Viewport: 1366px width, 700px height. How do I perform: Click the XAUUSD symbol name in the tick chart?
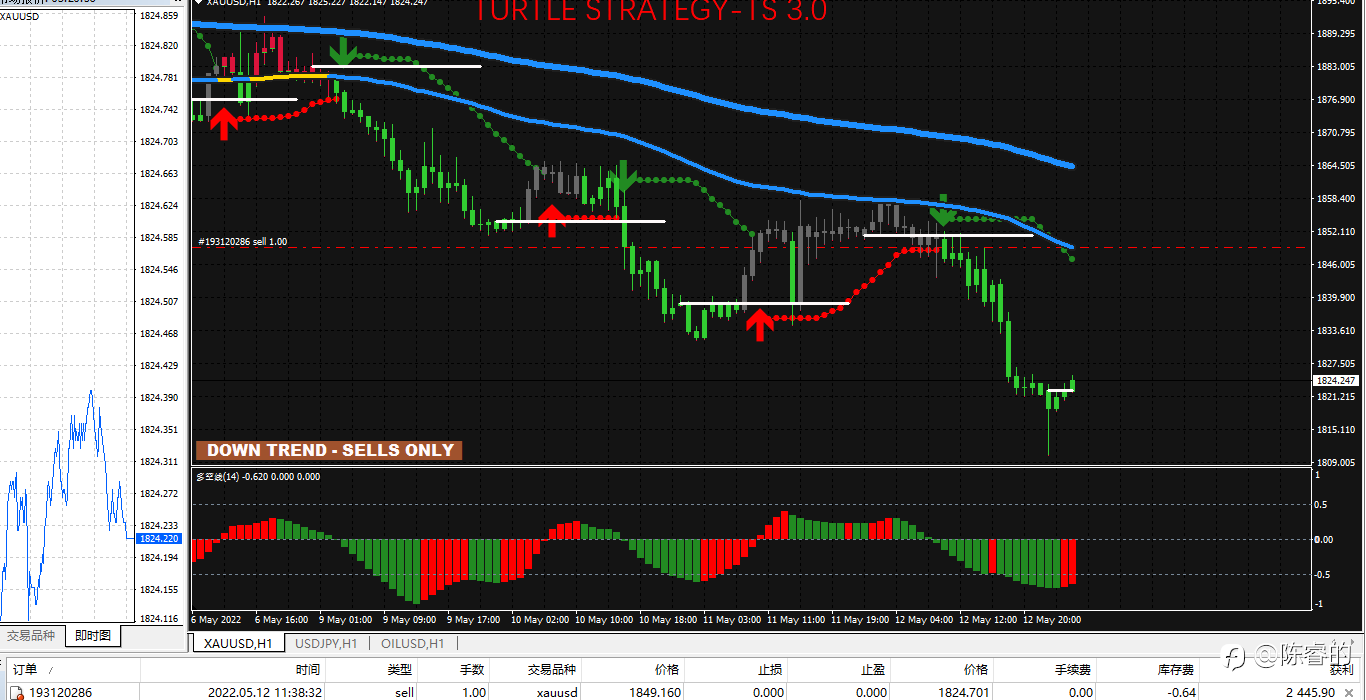pyautogui.click(x=20, y=16)
